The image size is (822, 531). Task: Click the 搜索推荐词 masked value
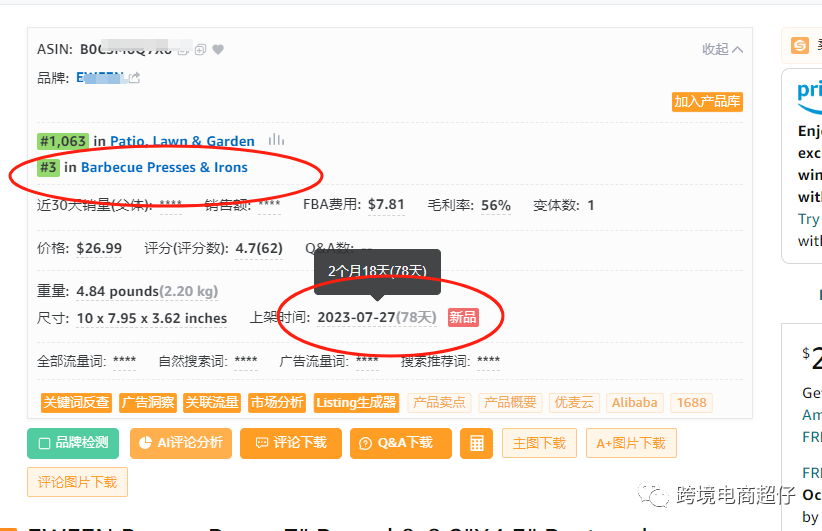tap(489, 361)
